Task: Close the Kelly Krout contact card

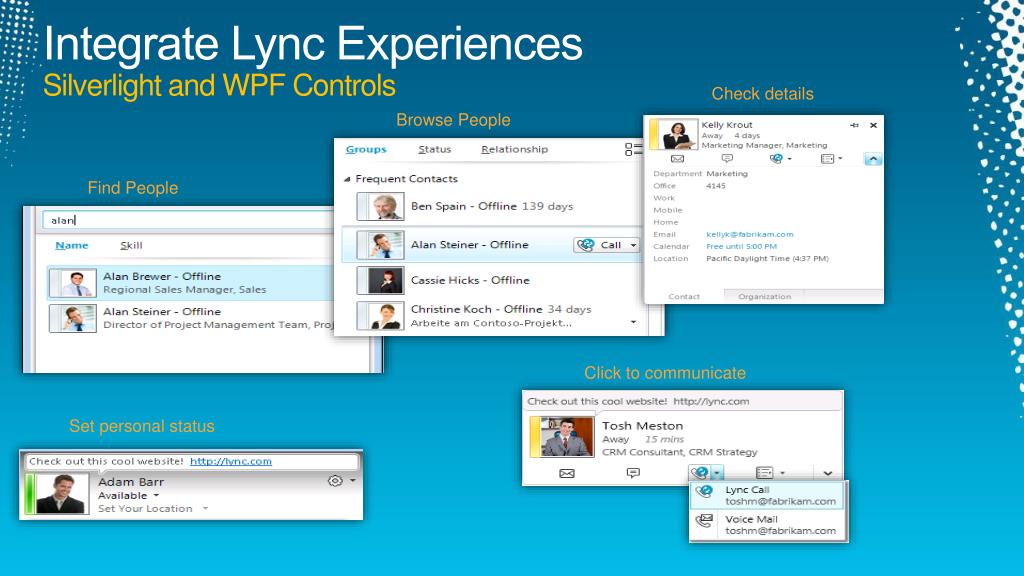Action: (873, 125)
